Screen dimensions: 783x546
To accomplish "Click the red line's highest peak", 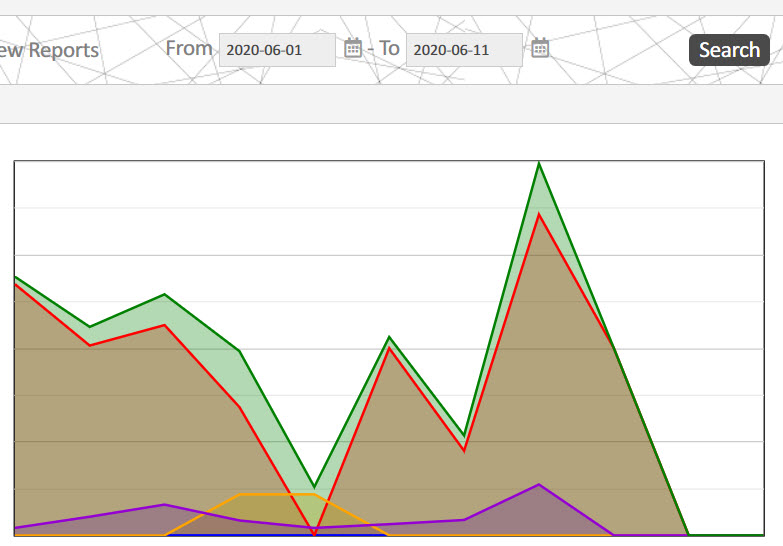I will click(x=539, y=215).
